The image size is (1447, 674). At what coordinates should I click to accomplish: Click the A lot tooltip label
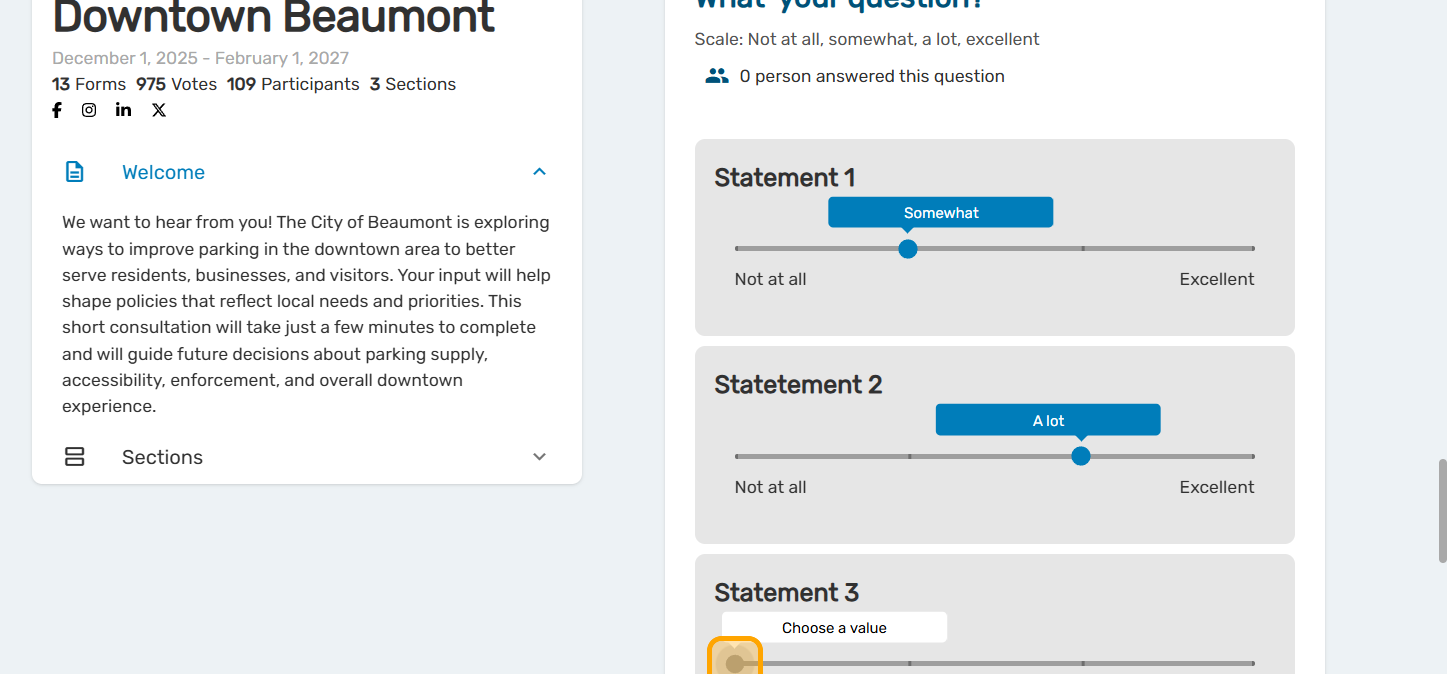[1048, 421]
